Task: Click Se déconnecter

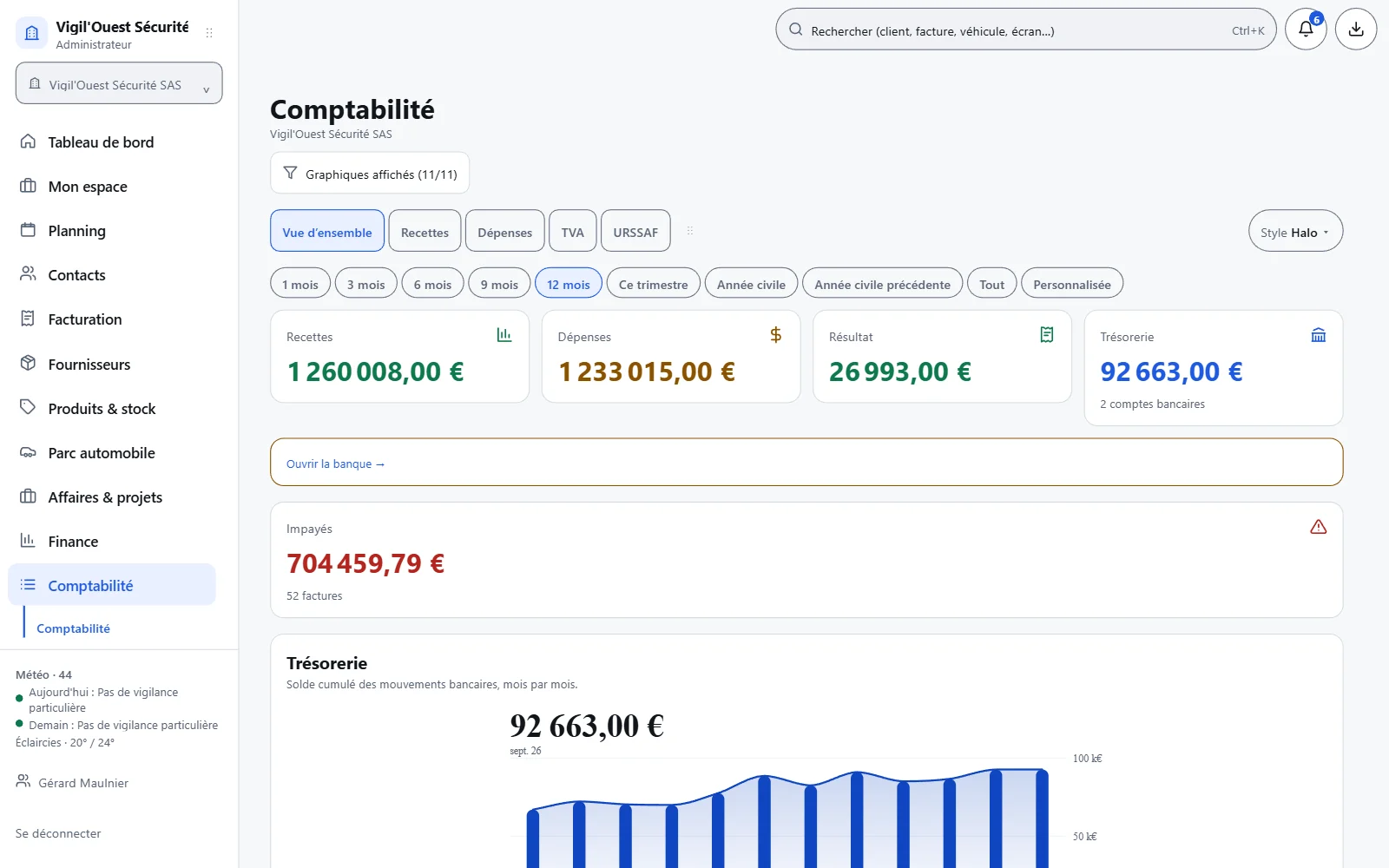Action: 58,833
